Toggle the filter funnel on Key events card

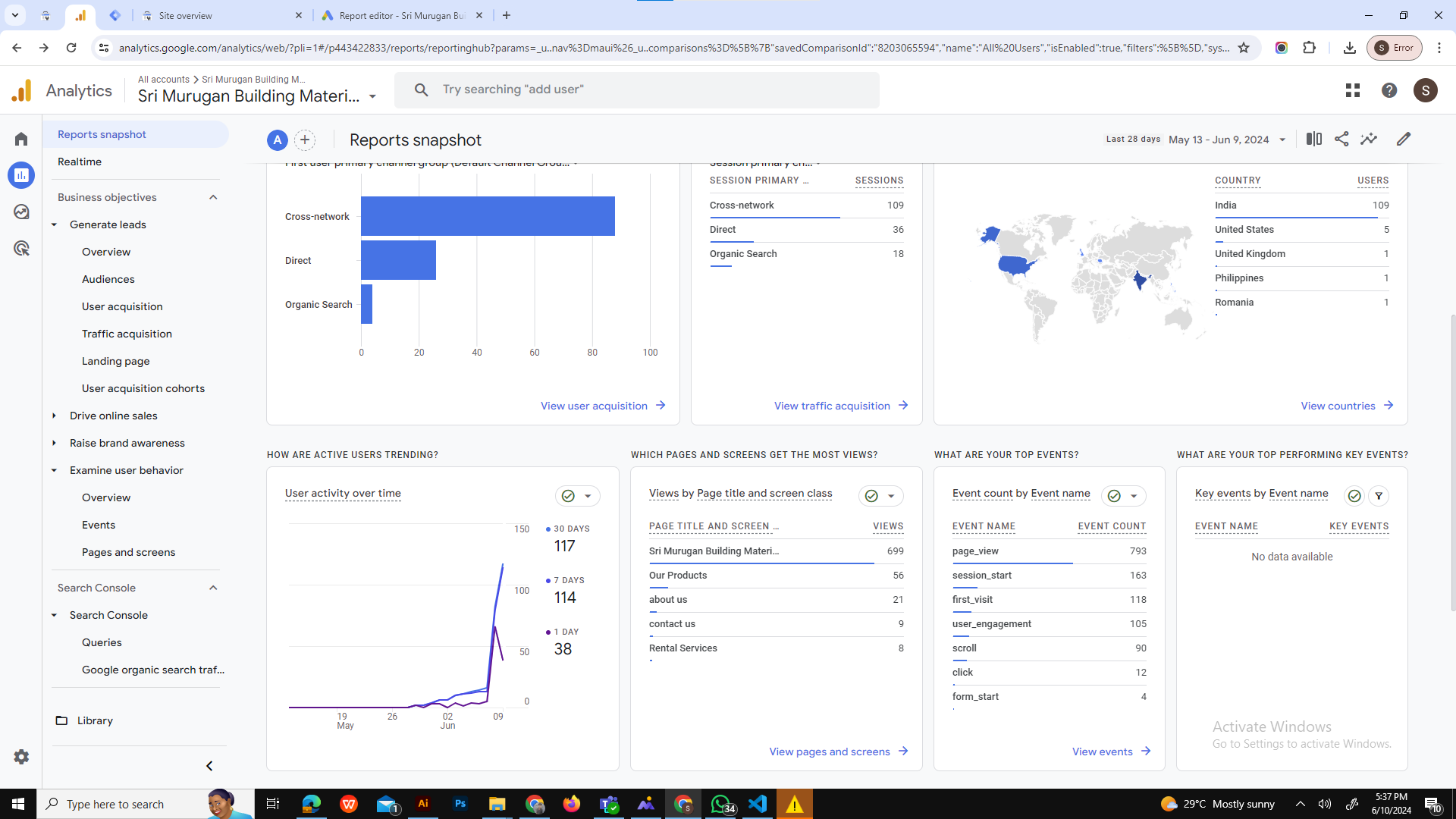1378,495
